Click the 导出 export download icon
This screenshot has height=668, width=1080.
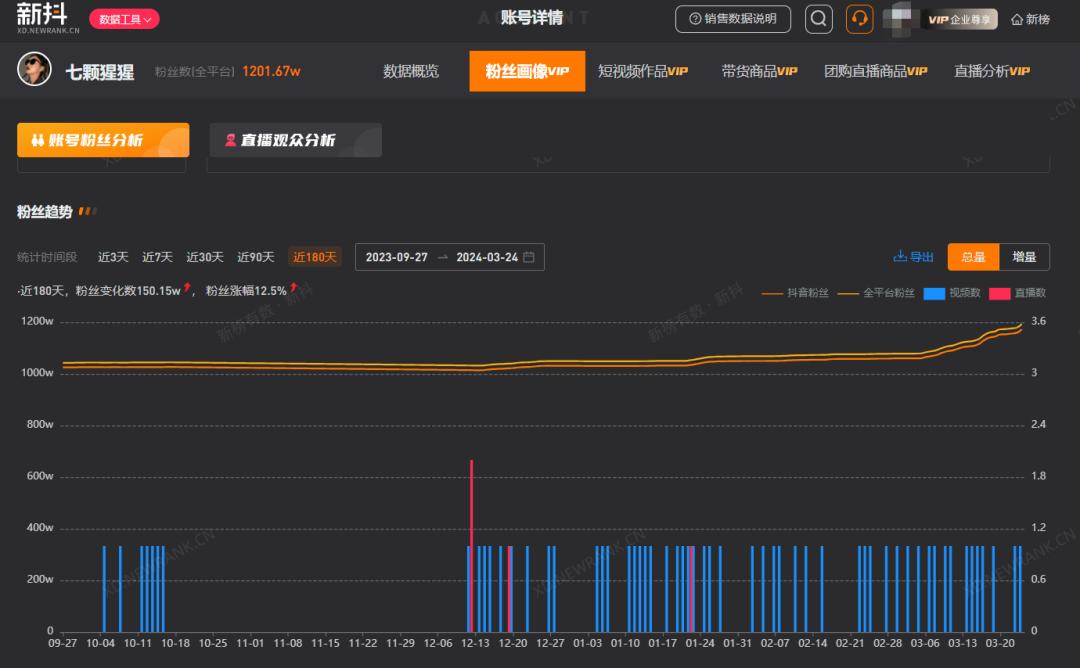click(x=899, y=257)
